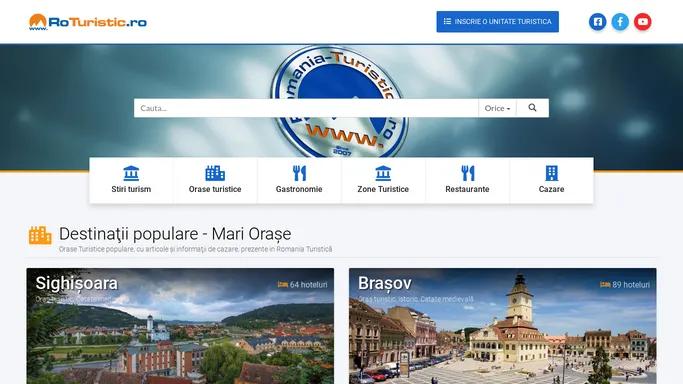Open the Gastronomie label

(x=299, y=189)
